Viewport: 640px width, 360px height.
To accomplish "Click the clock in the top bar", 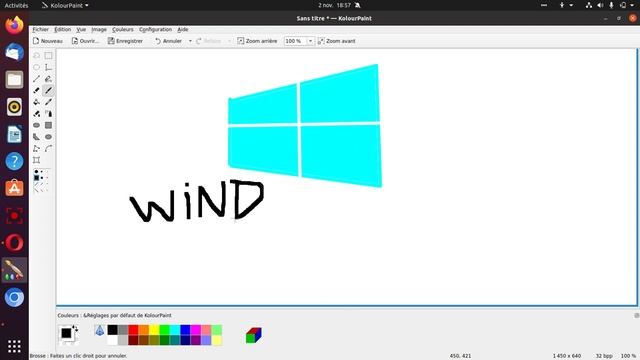I will 334,5.
